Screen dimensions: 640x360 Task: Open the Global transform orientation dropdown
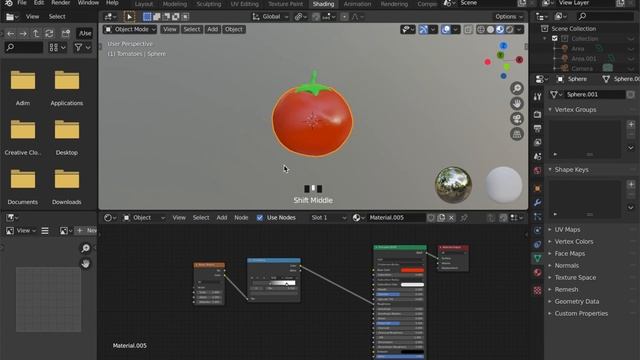pyautogui.click(x=270, y=17)
